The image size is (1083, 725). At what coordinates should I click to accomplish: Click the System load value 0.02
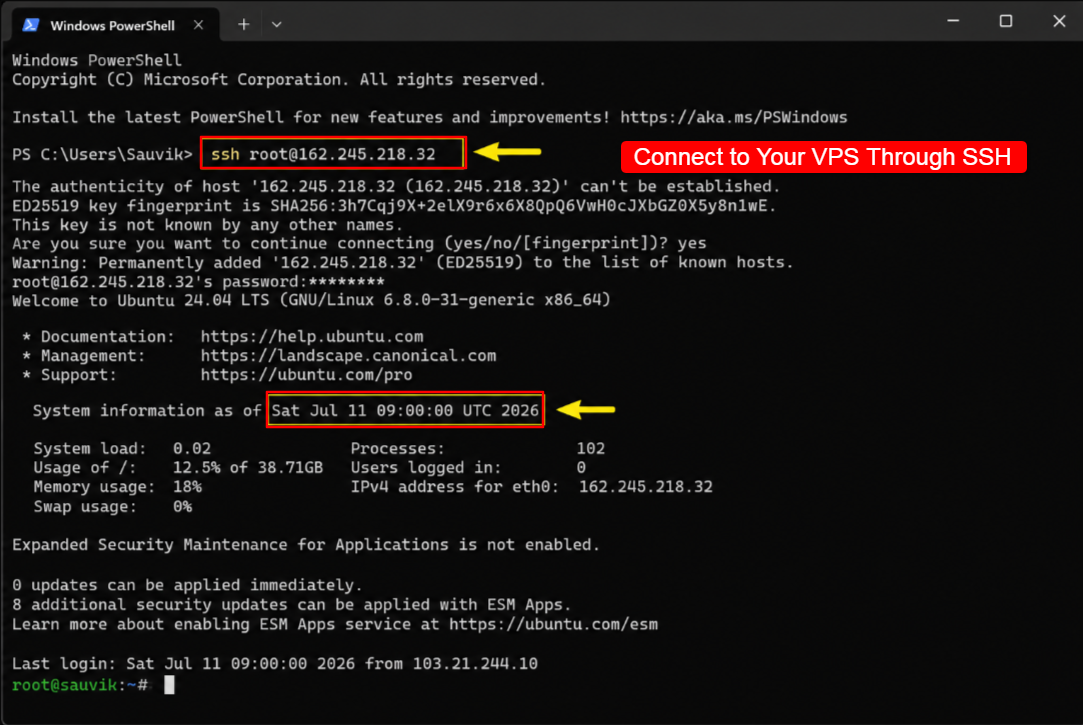(192, 449)
